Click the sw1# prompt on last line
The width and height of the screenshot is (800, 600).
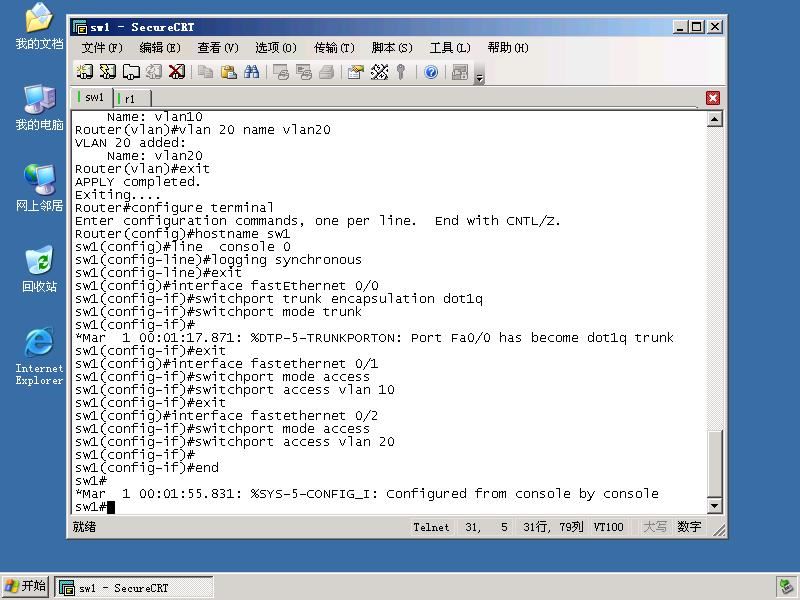tap(90, 507)
